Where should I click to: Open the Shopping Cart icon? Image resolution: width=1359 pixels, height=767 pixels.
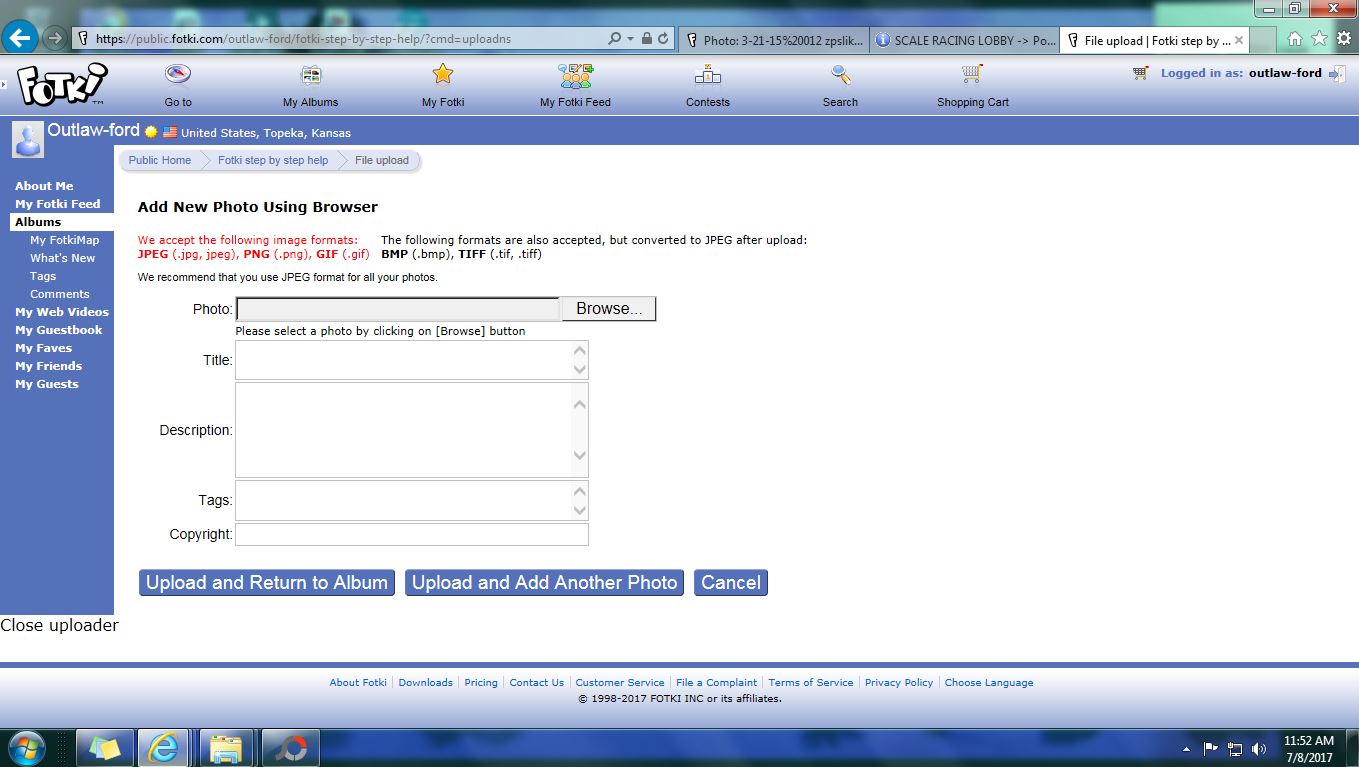972,75
